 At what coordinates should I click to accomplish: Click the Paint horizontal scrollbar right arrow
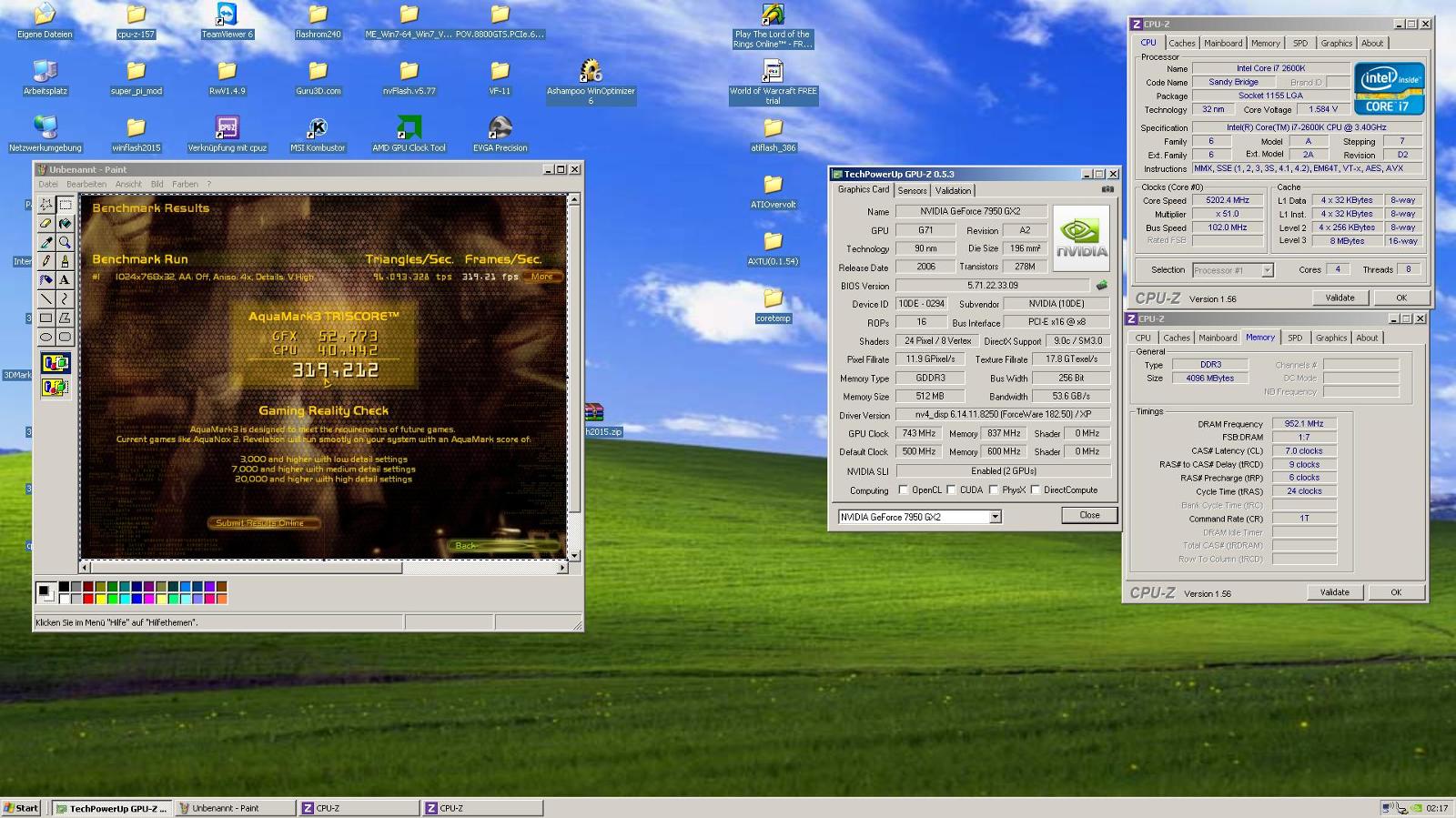562,567
